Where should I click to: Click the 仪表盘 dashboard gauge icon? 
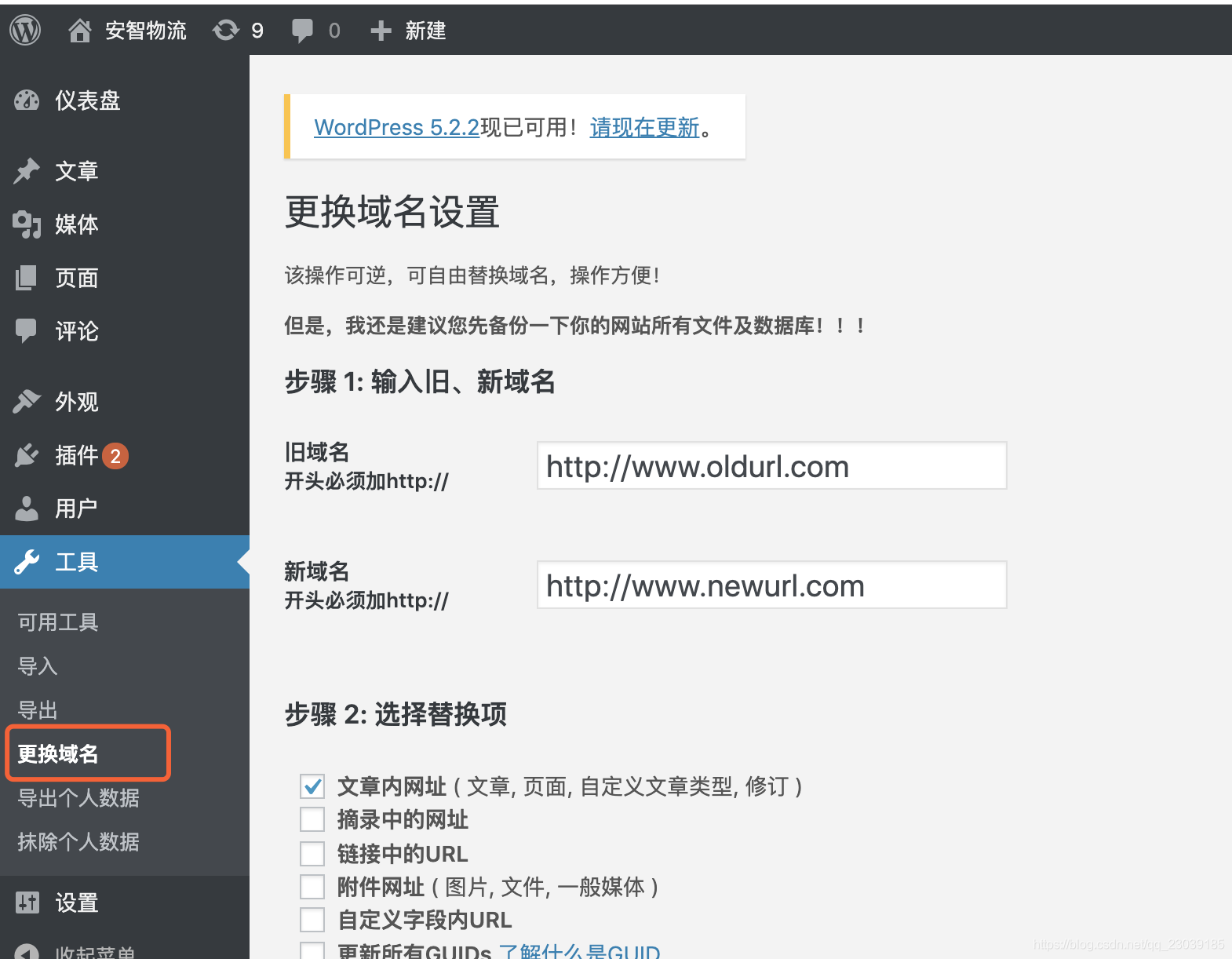coord(27,100)
